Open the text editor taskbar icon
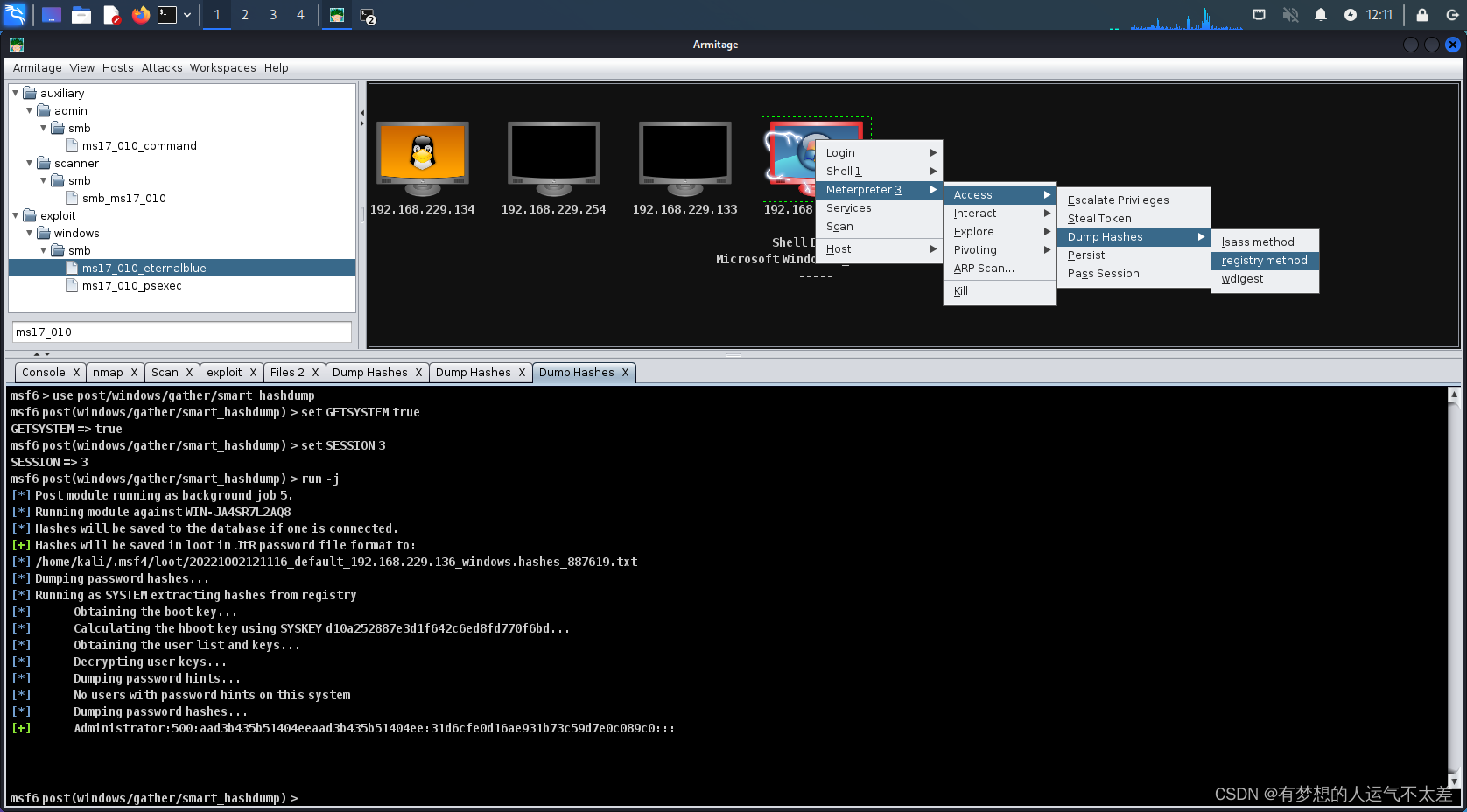1467x812 pixels. pos(111,15)
